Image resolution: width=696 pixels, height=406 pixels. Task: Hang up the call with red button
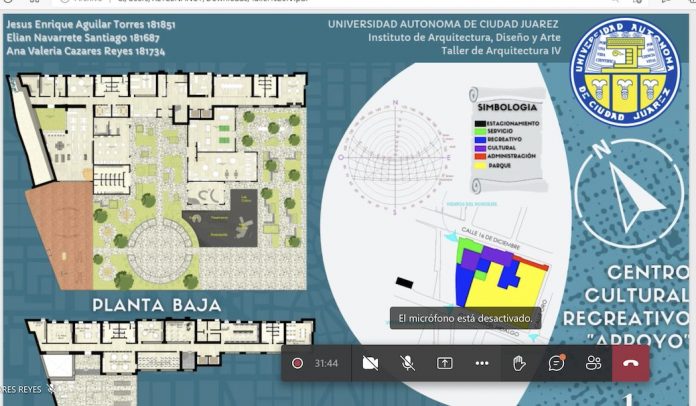point(630,363)
